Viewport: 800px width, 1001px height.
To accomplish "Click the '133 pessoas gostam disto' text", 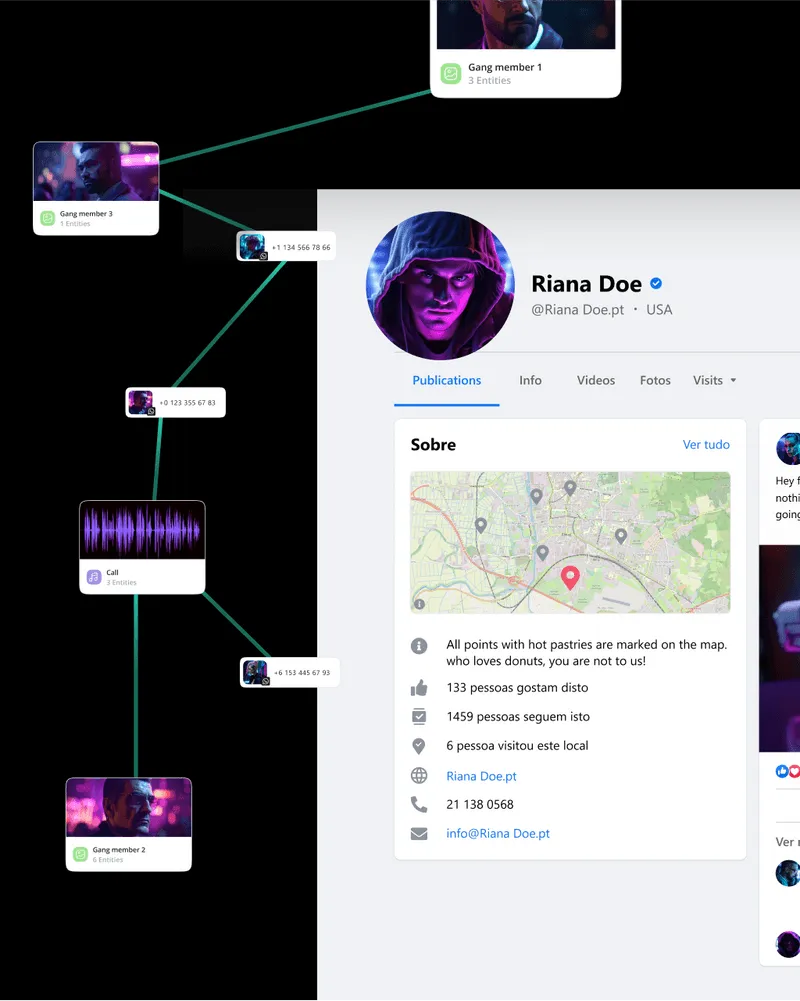I will click(x=517, y=688).
